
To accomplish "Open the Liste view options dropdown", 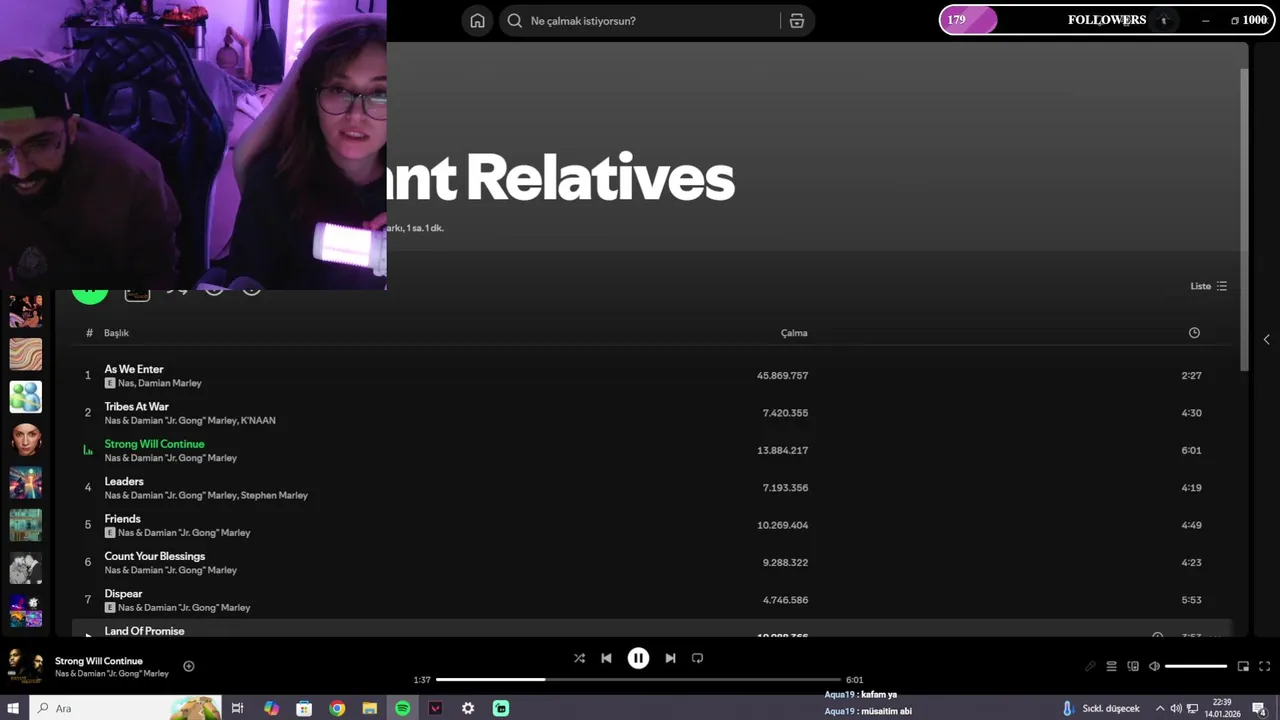I will point(1208,286).
